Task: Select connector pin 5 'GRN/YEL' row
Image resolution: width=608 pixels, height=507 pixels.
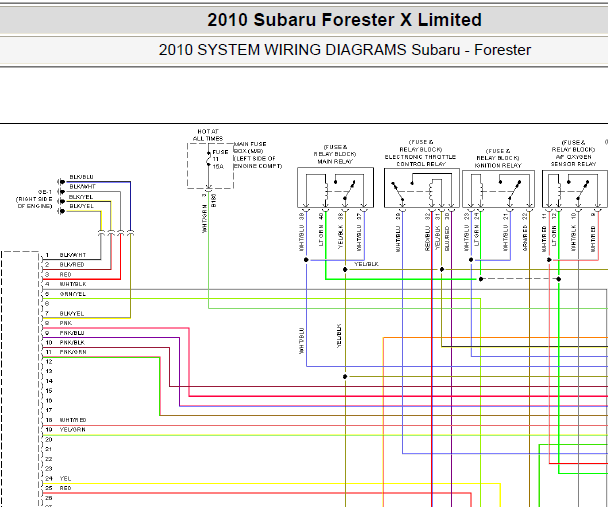Action: tap(65, 294)
